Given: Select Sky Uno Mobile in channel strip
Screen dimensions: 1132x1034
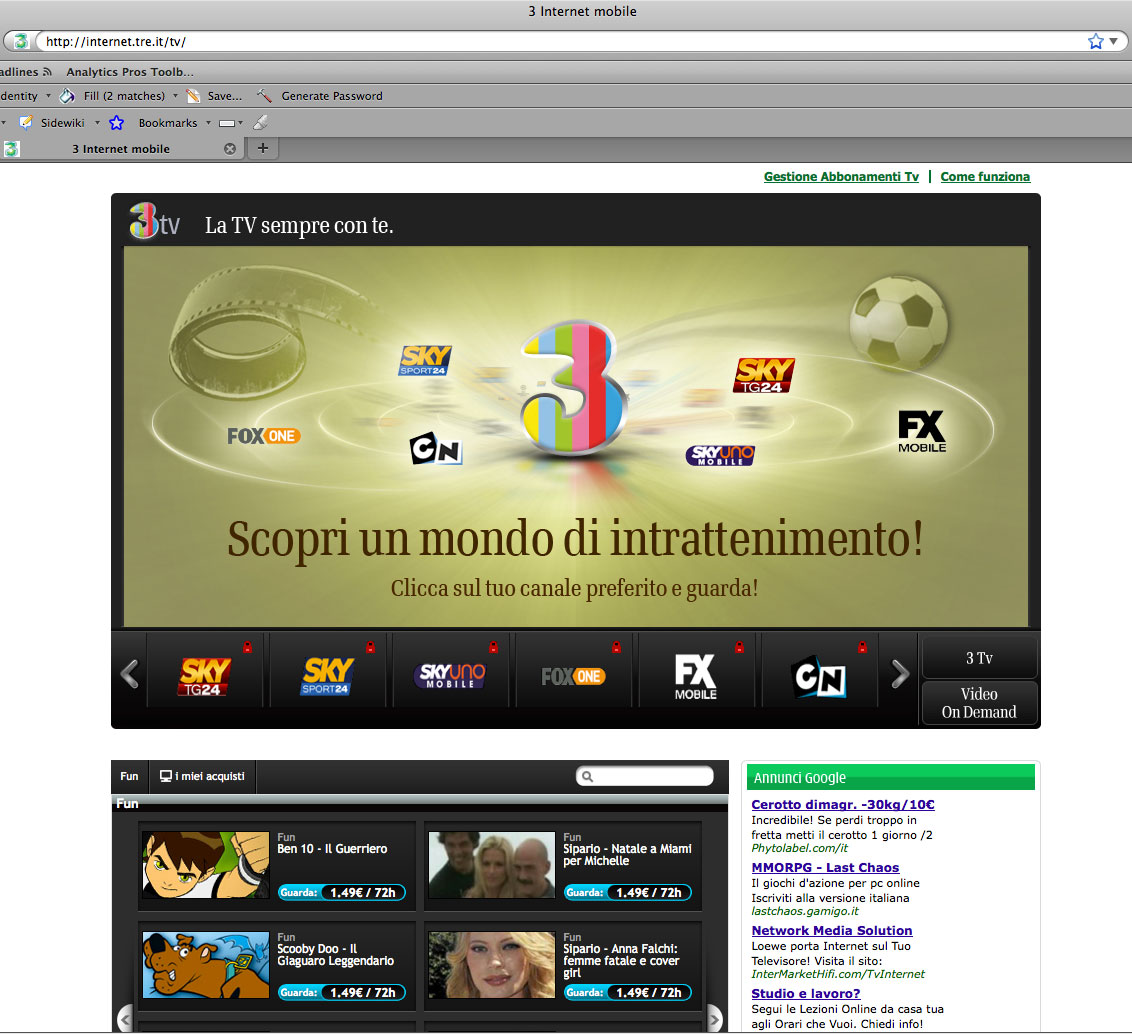Looking at the screenshot, I should point(450,676).
